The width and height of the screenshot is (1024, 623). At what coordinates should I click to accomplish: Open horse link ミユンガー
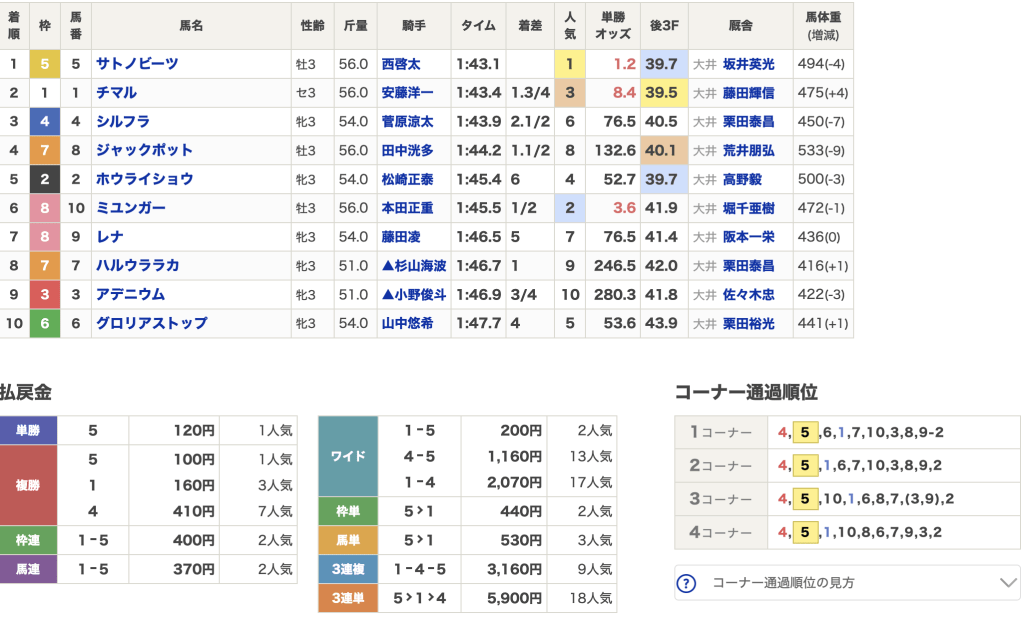[131, 208]
